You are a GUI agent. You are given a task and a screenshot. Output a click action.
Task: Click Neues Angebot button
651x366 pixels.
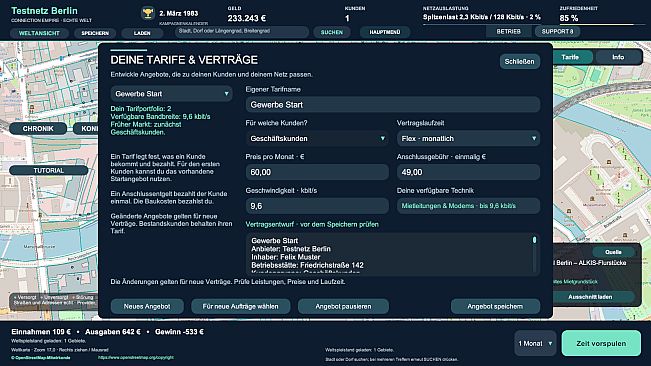pyautogui.click(x=147, y=306)
